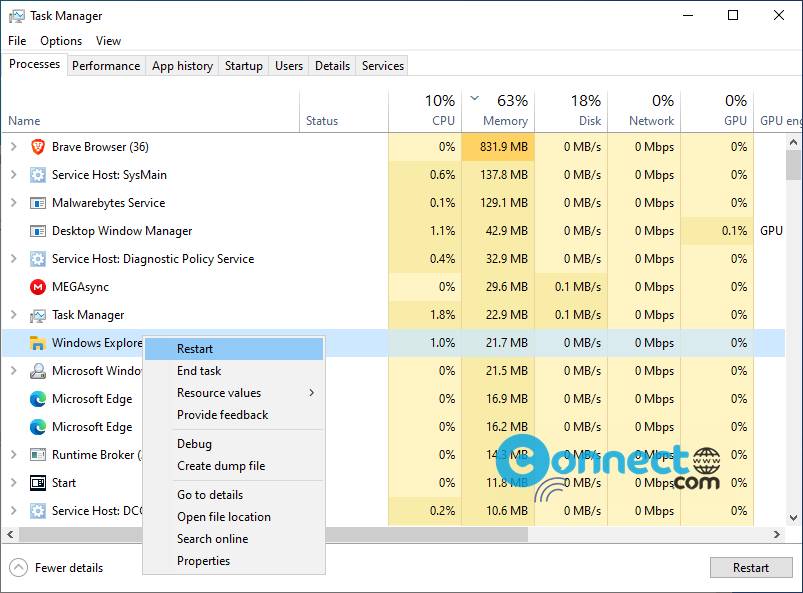
Task: Open the File menu
Action: point(17,41)
